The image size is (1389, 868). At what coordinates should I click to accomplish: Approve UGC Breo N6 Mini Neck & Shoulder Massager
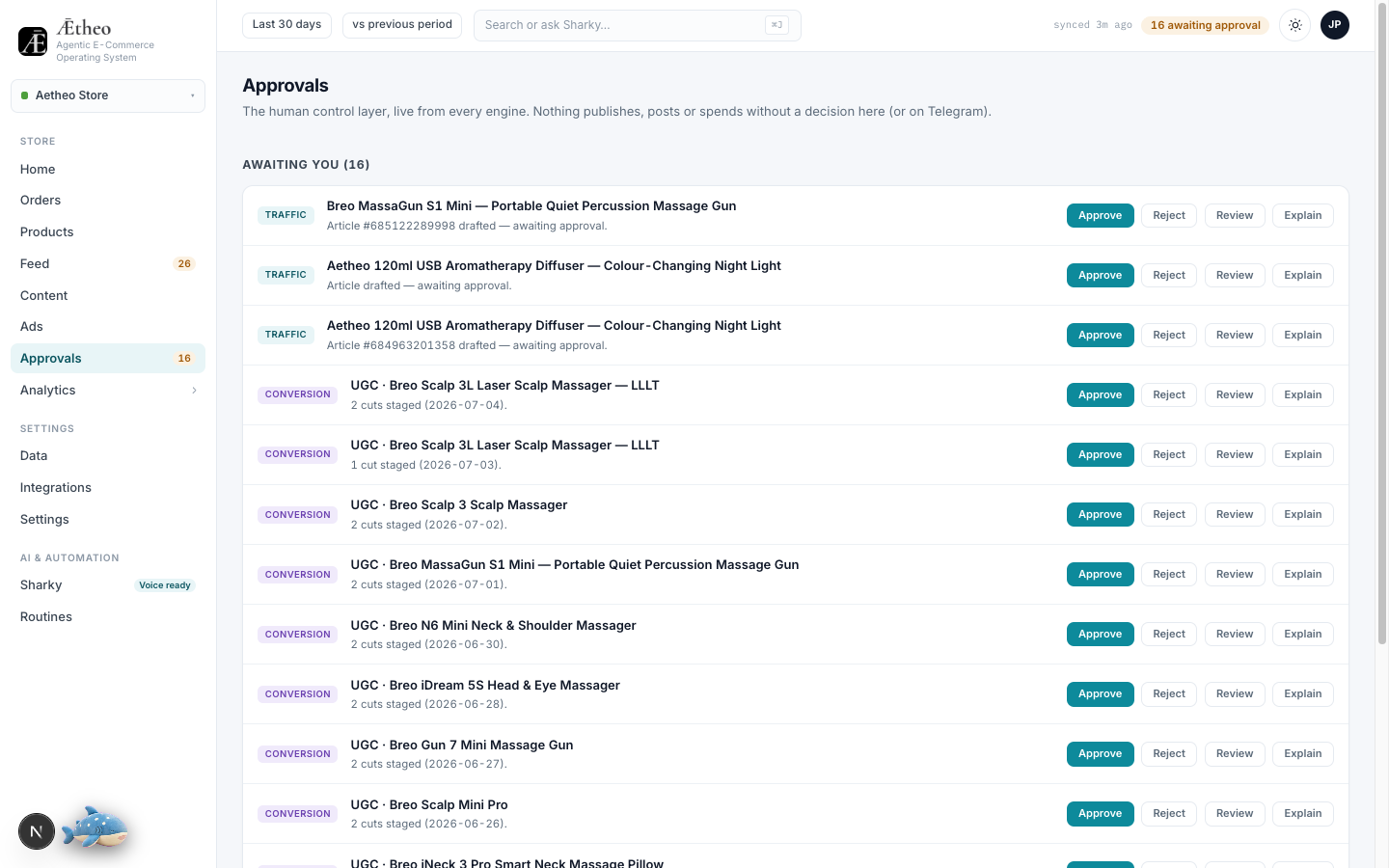(x=1101, y=635)
